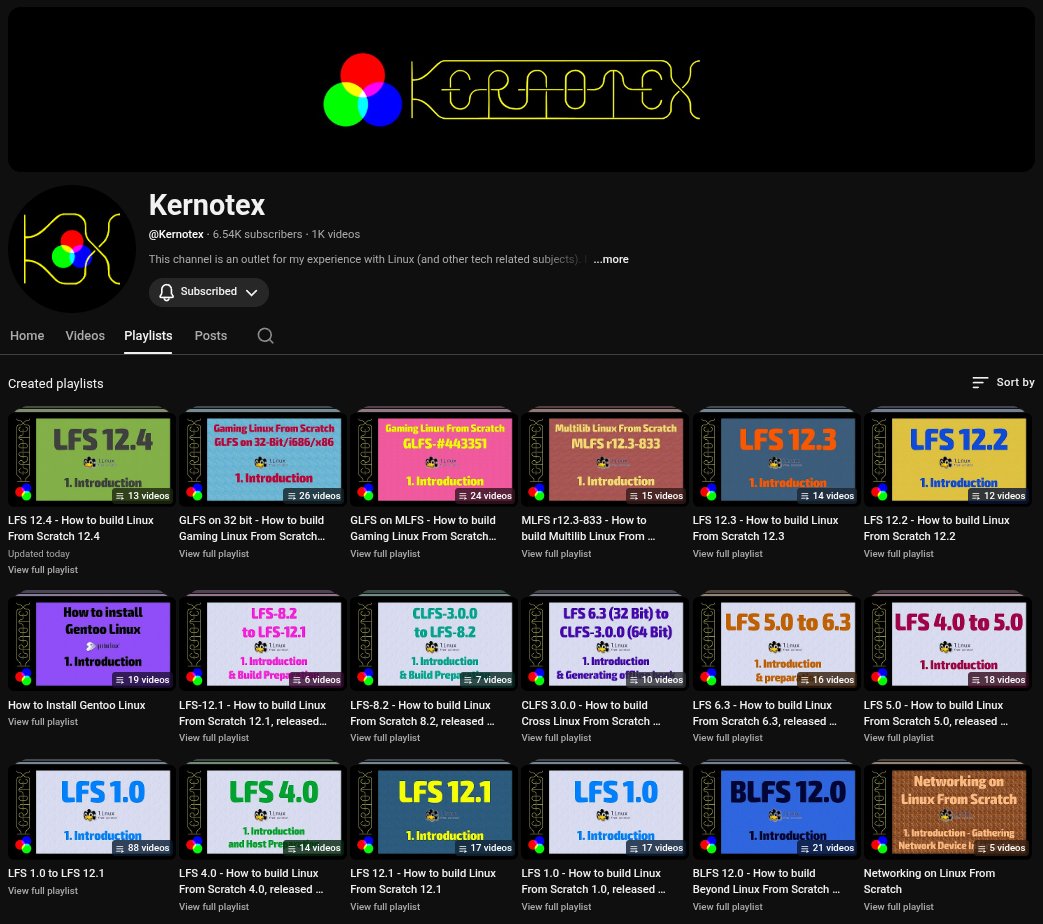Open the LFS 5.0 to 6.3 thumbnail
Screen dimensions: 1043x924
point(776,643)
